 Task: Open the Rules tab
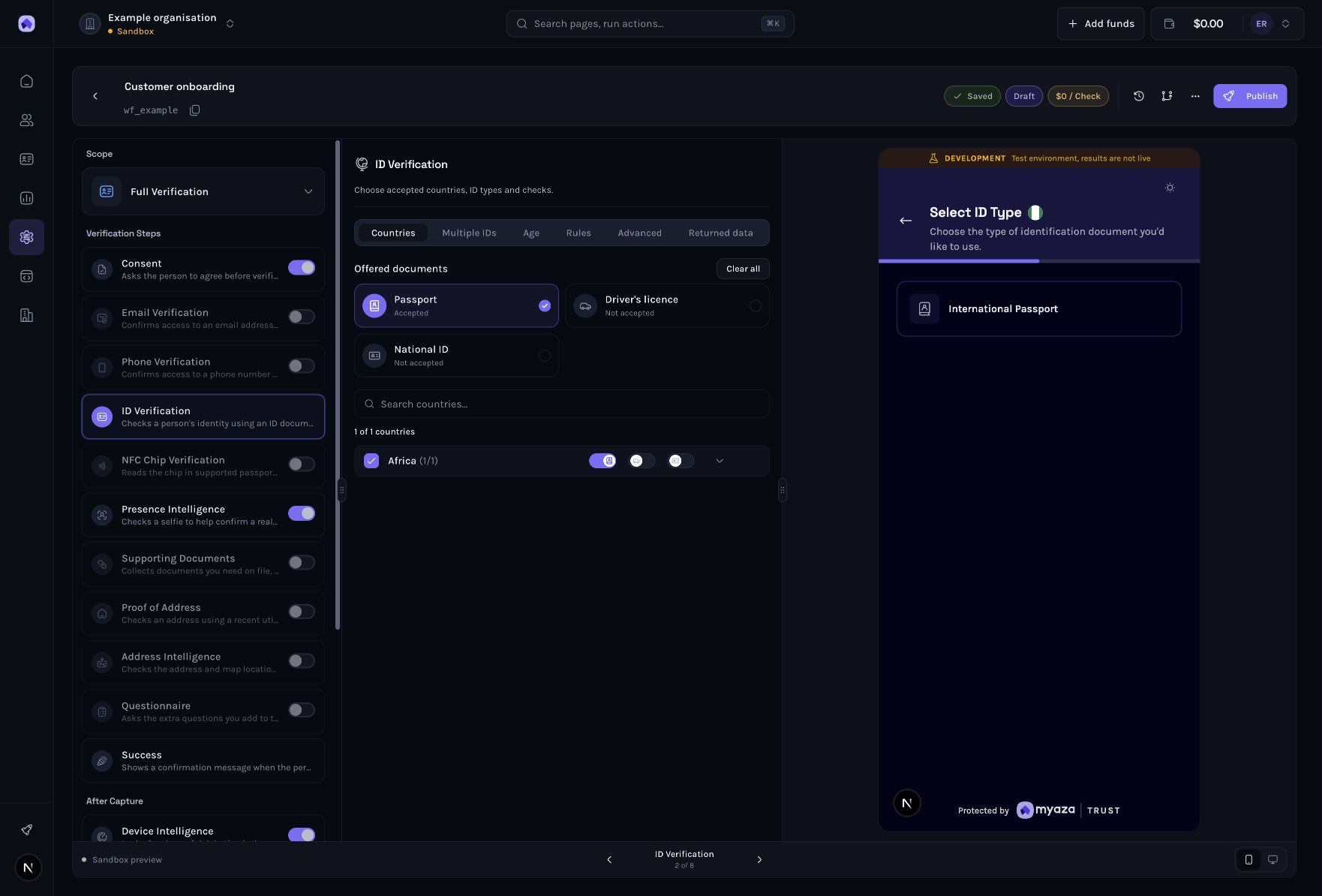(x=578, y=233)
